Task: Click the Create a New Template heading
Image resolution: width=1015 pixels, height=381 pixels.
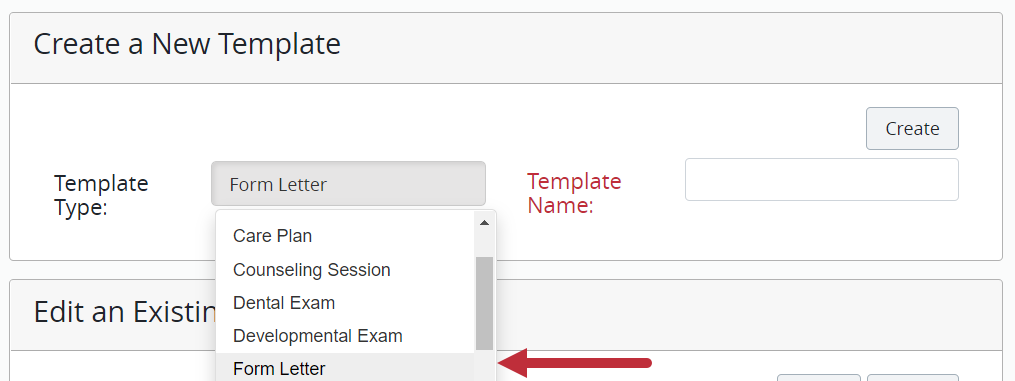Action: pyautogui.click(x=187, y=45)
